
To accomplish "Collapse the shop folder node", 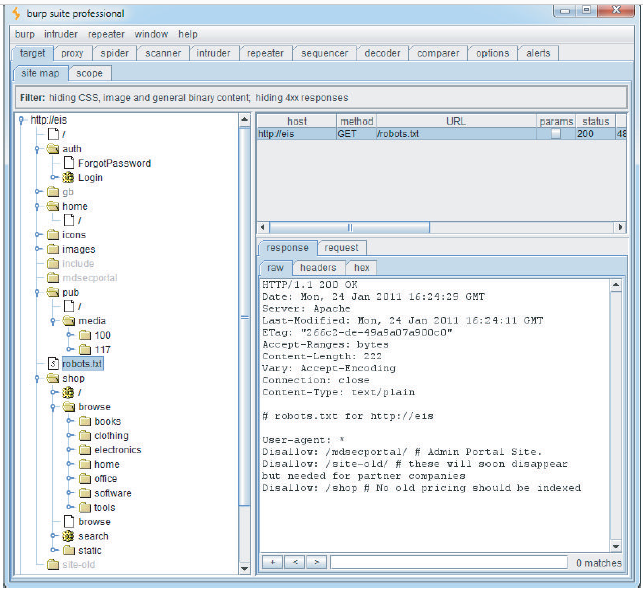I will click(x=37, y=379).
